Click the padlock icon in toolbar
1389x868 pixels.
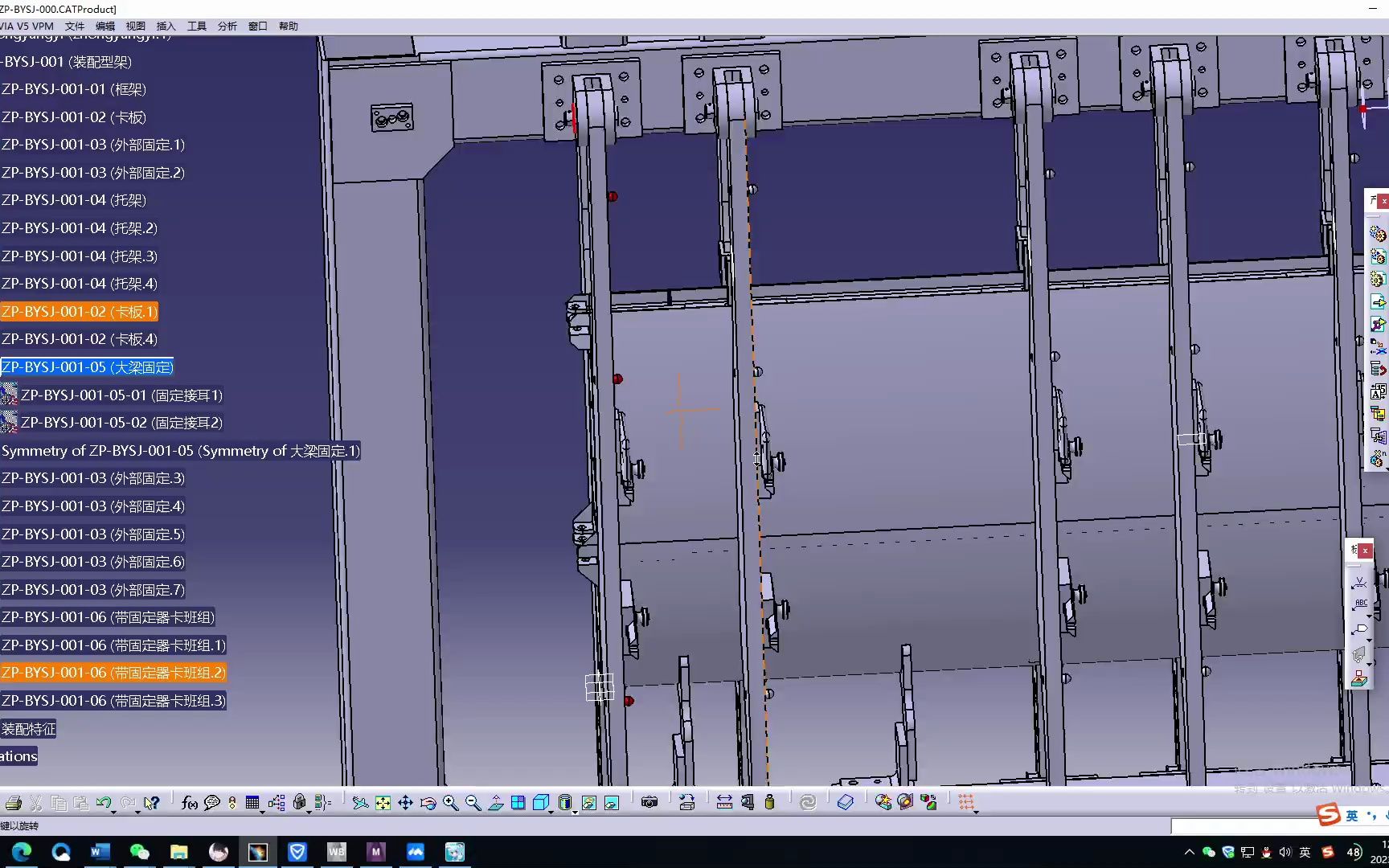tap(299, 802)
